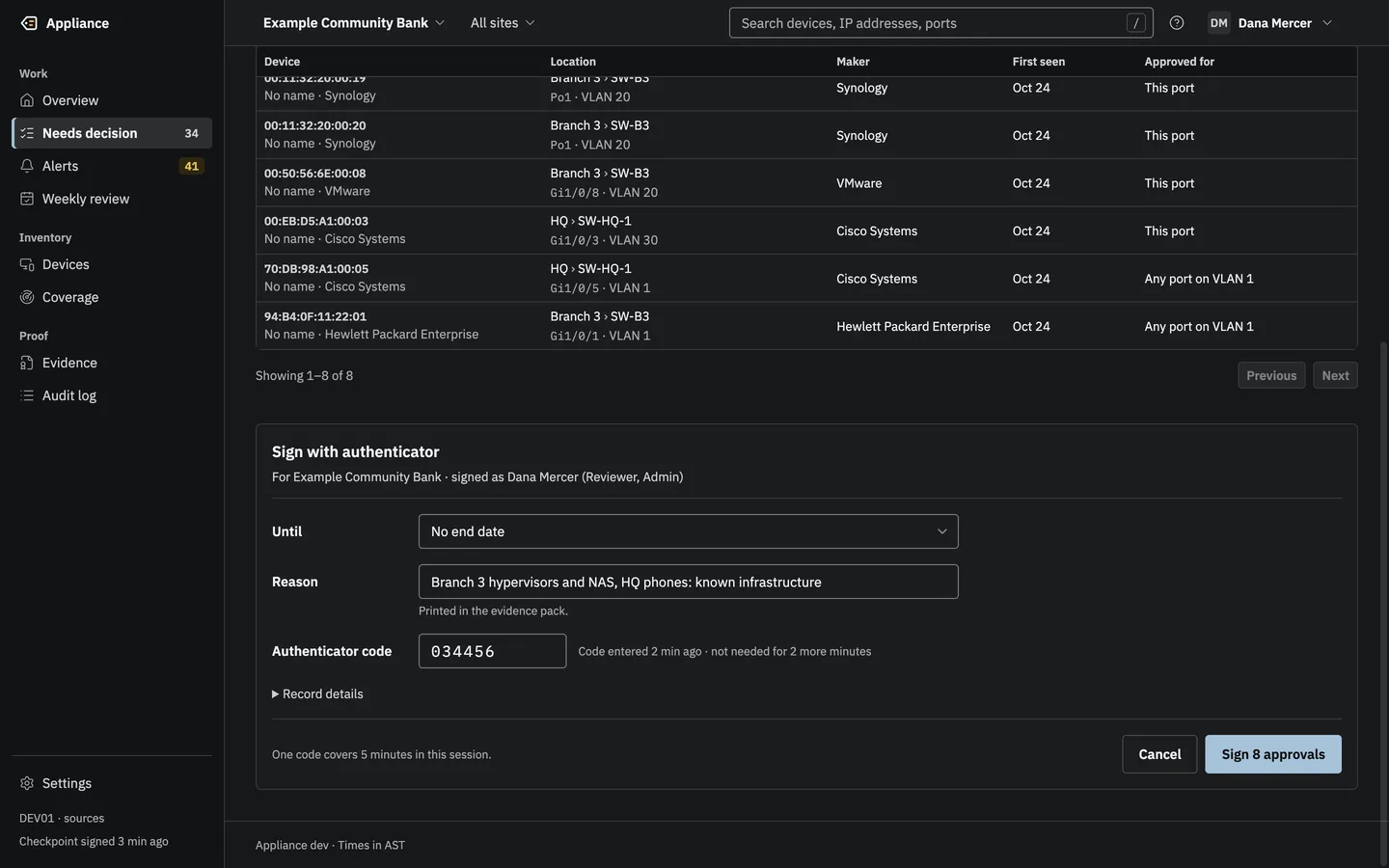Viewport: 1389px width, 868px height.
Task: Click the Previous page button
Action: tap(1271, 375)
